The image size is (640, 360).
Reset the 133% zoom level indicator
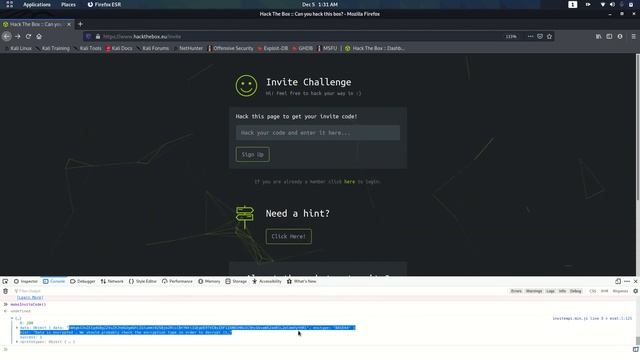(511, 36)
